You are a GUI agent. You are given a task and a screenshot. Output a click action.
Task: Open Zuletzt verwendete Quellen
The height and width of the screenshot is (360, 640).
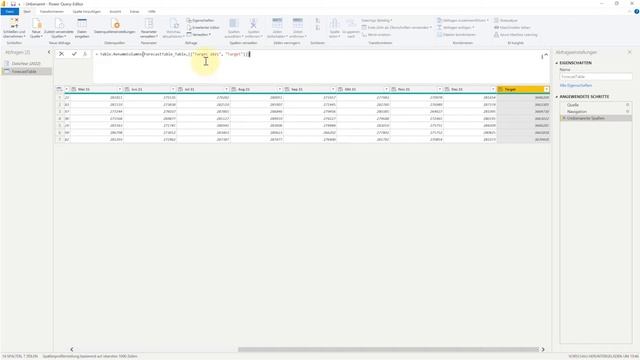[x=59, y=28]
